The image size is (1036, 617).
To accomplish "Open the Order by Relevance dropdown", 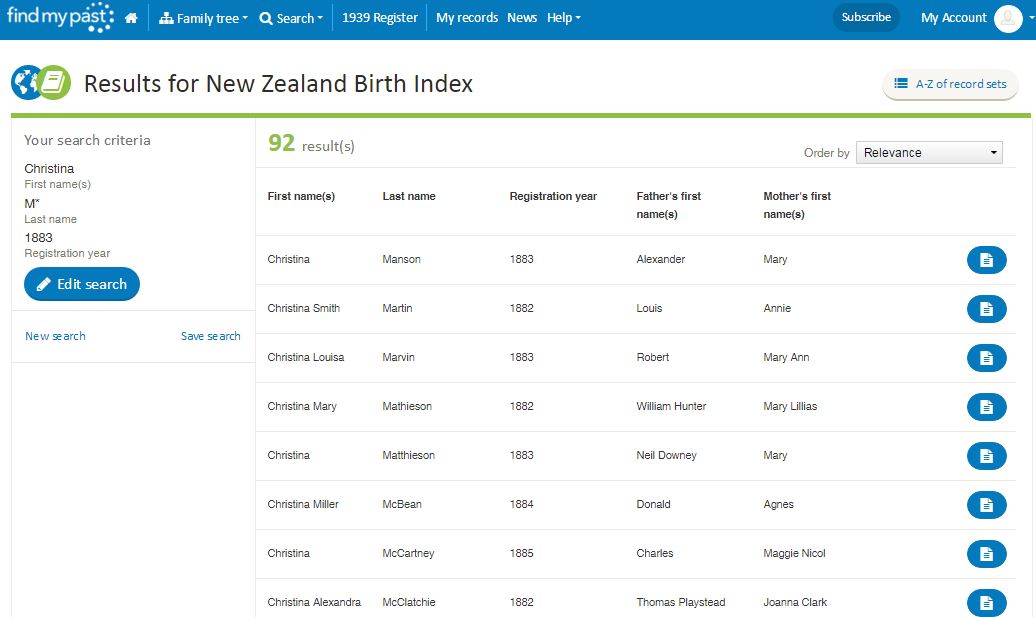I will [929, 153].
